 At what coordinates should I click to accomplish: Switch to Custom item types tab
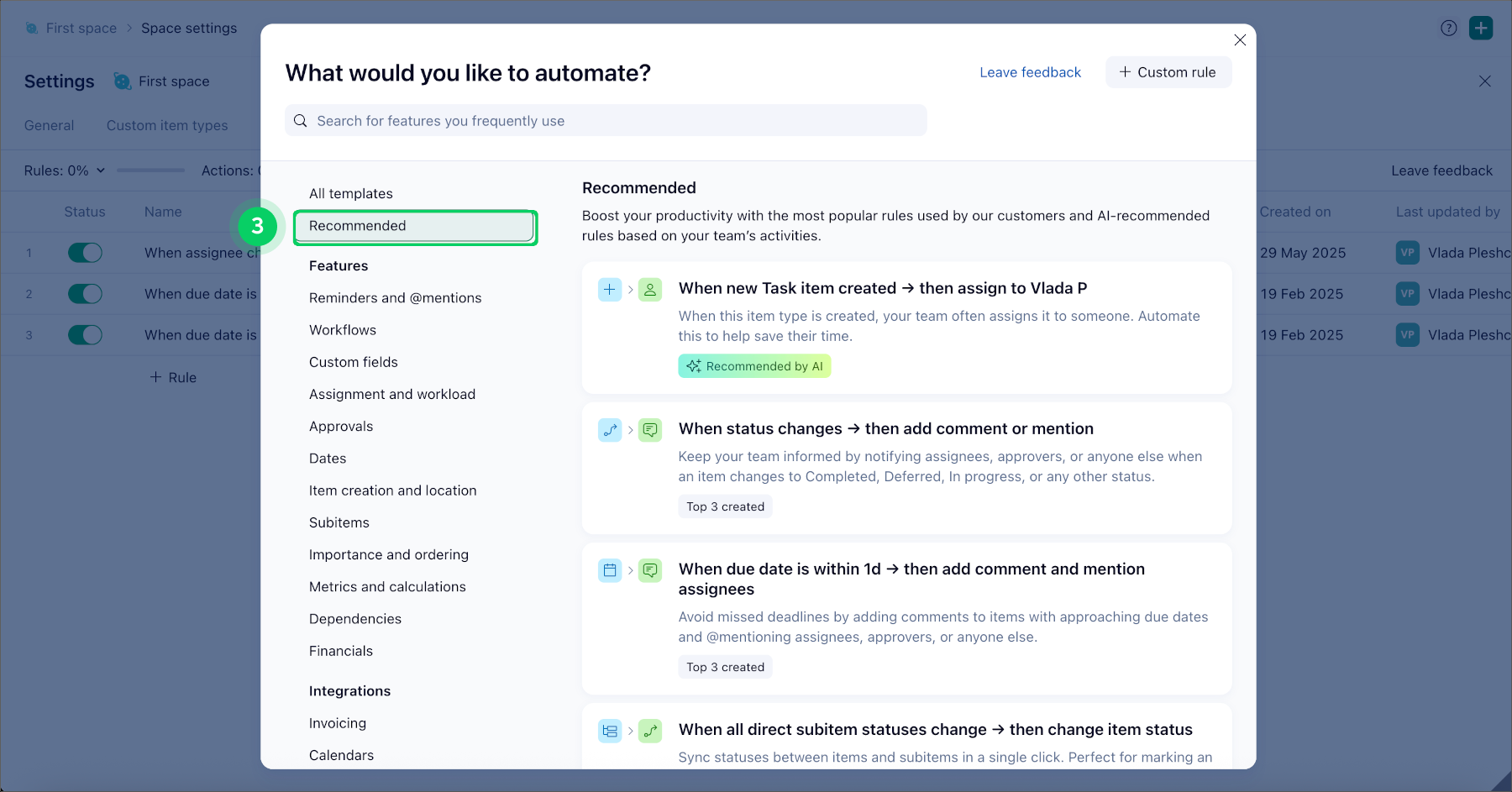click(x=167, y=125)
